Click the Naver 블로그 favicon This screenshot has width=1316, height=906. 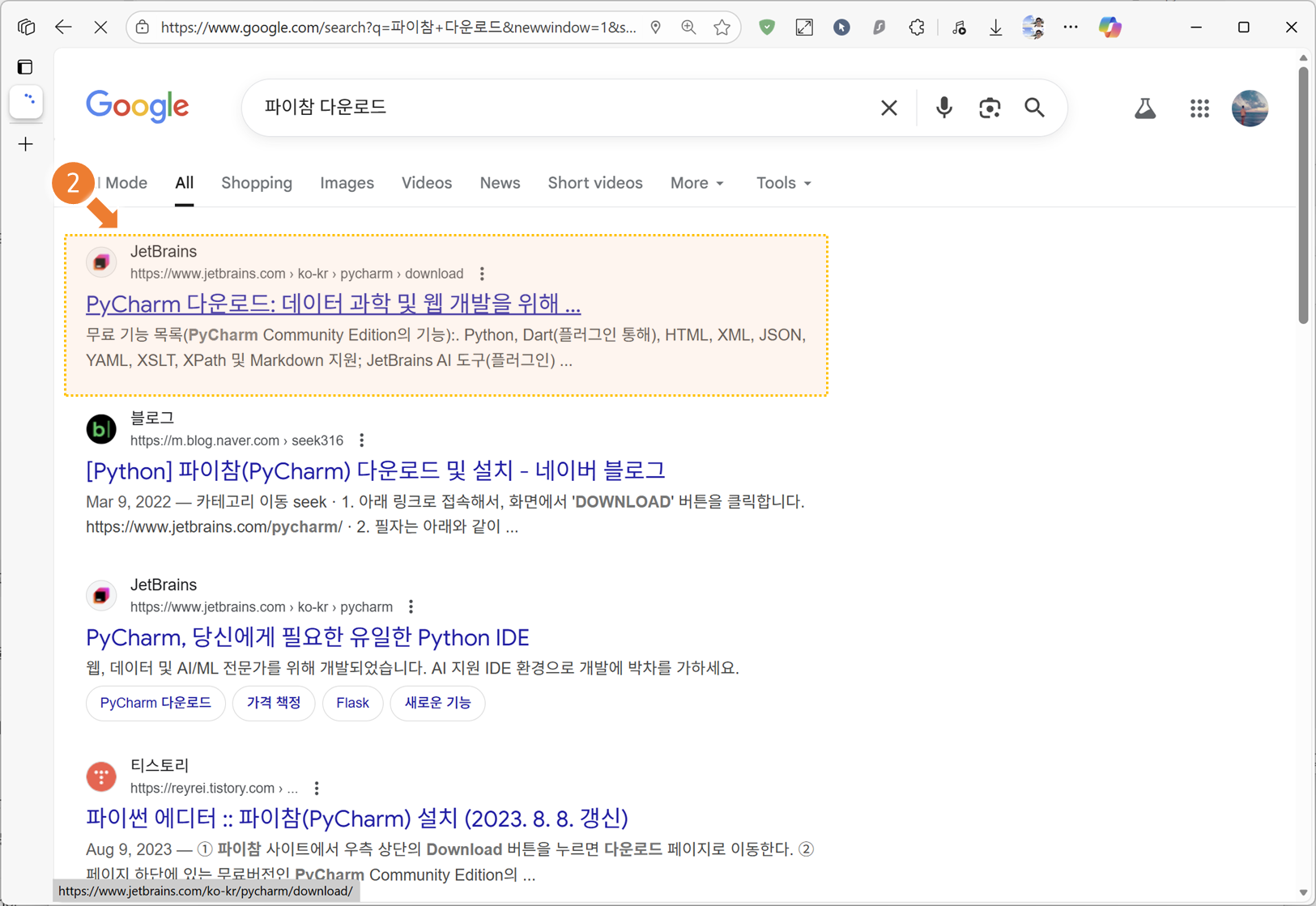pyautogui.click(x=101, y=429)
